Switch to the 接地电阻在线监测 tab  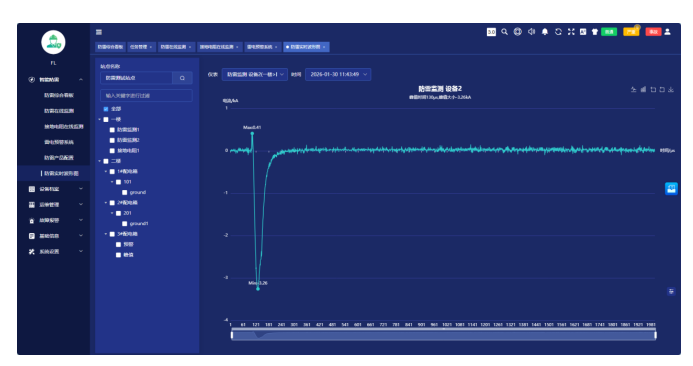pos(219,47)
